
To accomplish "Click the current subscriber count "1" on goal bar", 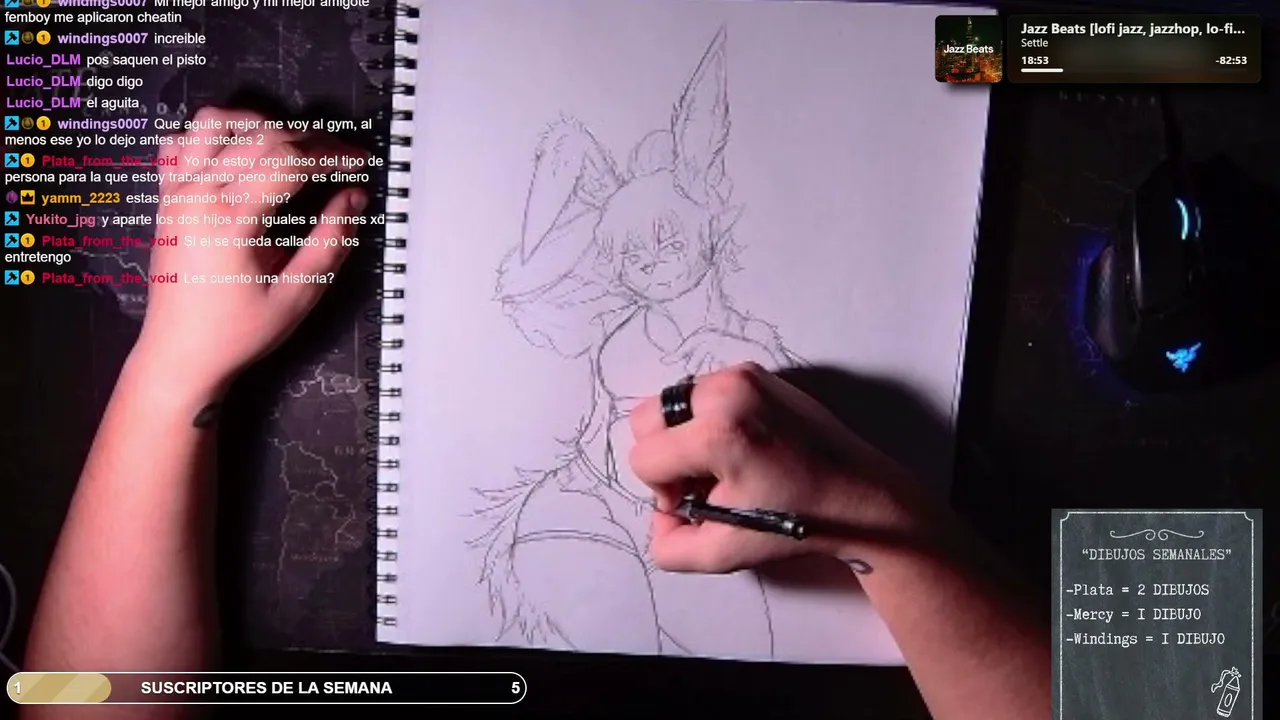I will pyautogui.click(x=17, y=688).
